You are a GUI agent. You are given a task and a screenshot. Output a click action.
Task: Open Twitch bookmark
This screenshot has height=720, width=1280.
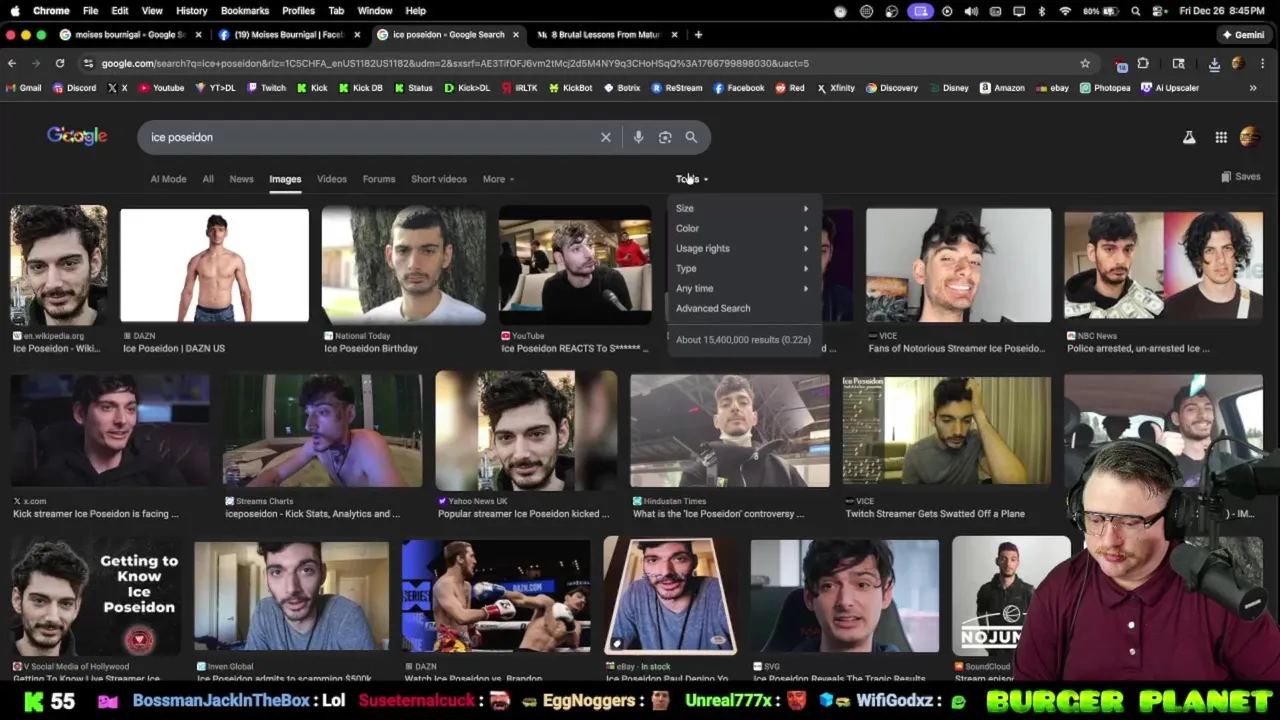tap(266, 88)
